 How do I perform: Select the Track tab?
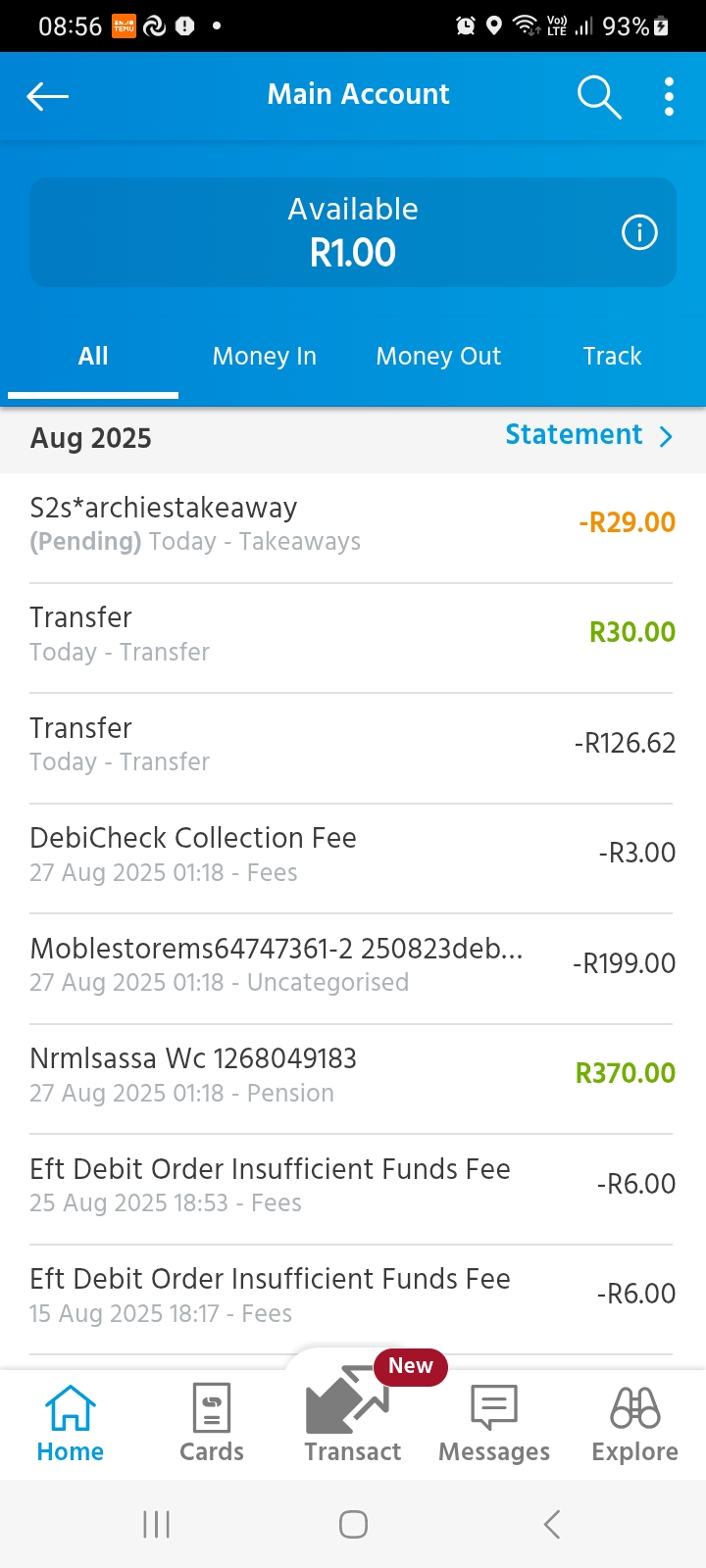(612, 357)
